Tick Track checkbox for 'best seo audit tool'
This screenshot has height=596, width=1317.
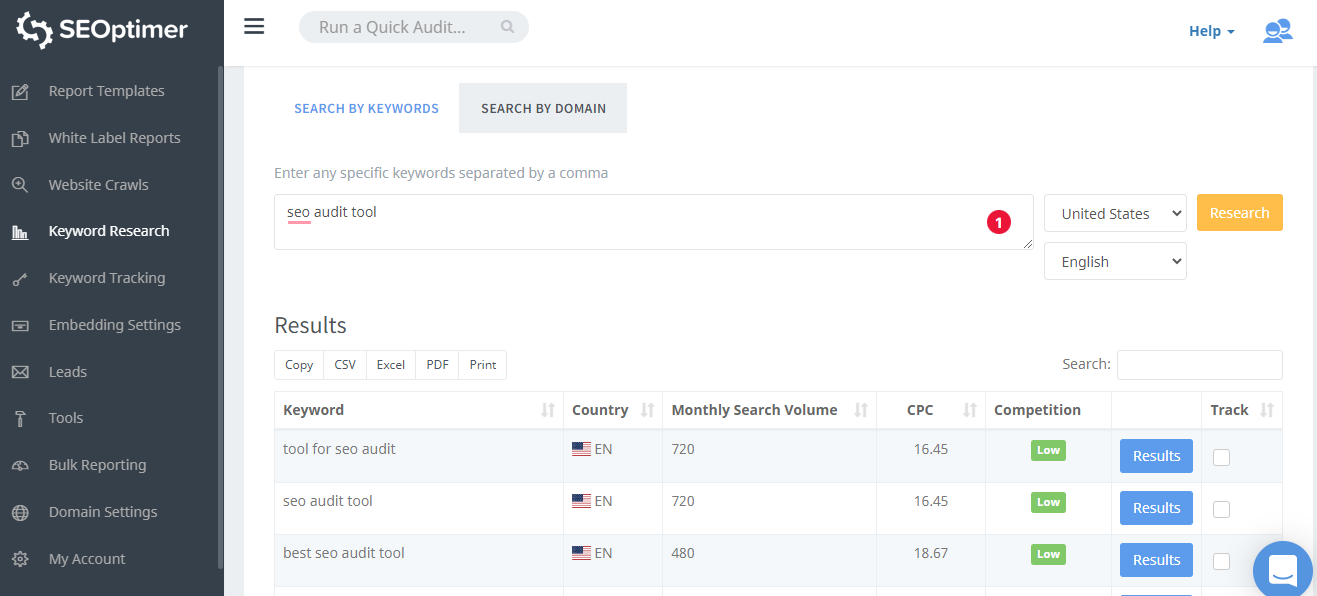coord(1221,561)
